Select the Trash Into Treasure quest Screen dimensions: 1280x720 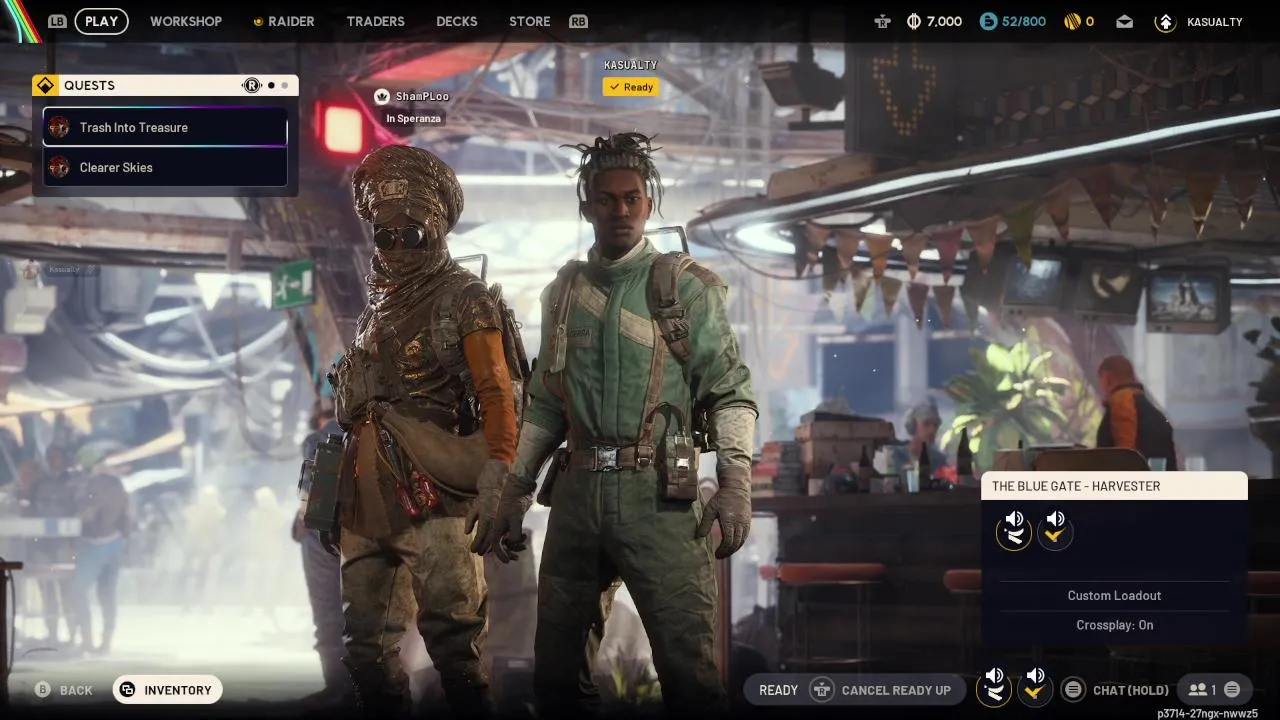165,127
